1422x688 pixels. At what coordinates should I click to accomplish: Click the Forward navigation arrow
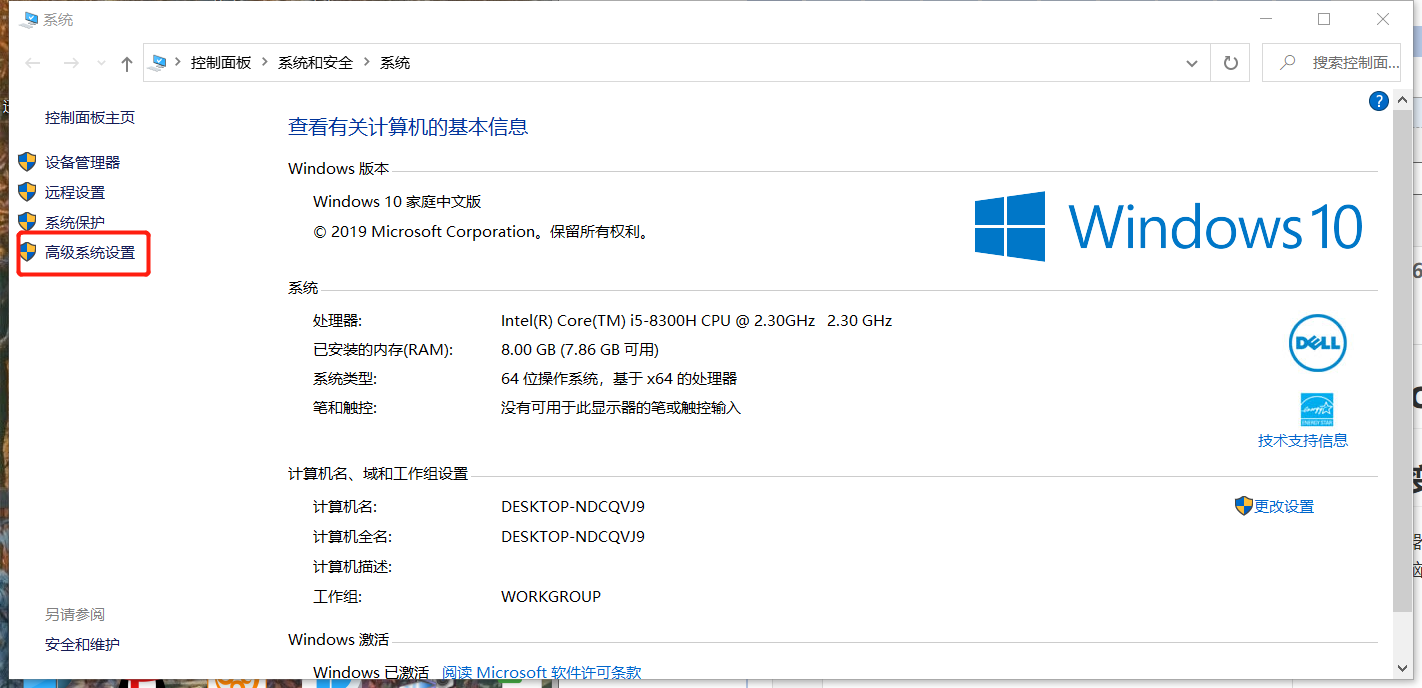71,63
